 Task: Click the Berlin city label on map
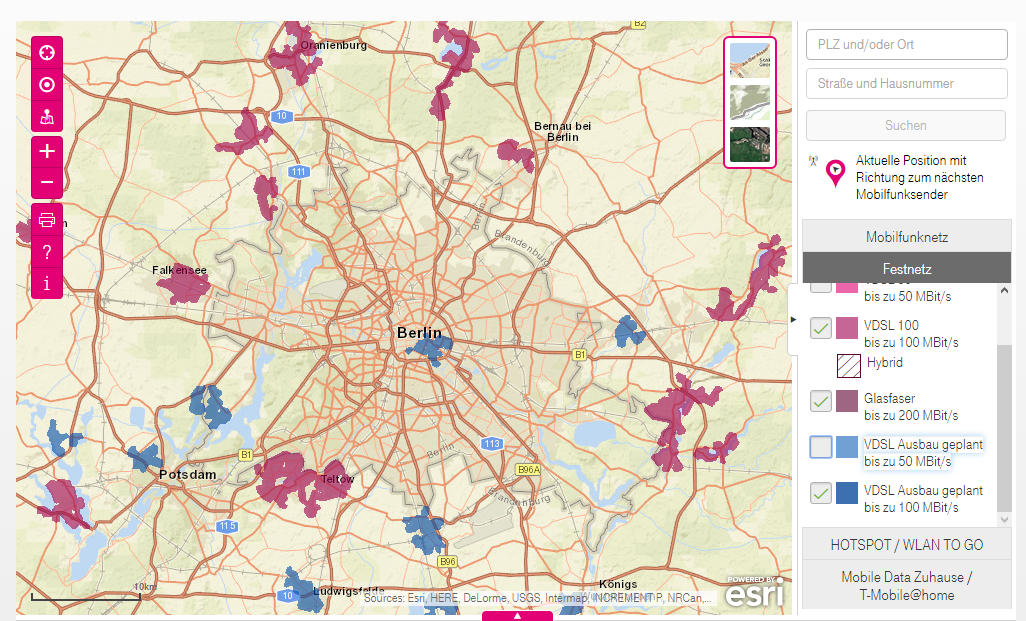[419, 333]
